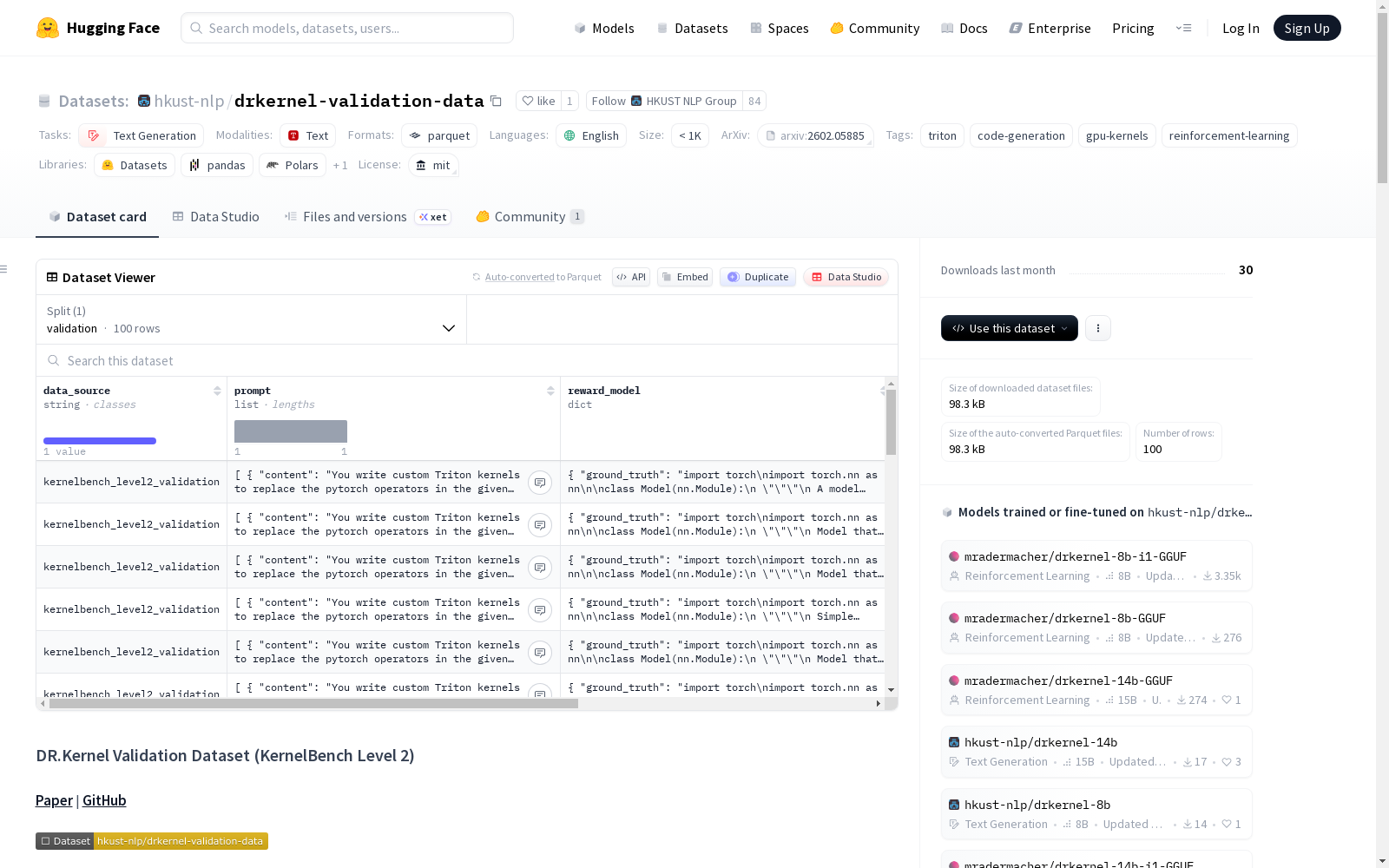Open chat icon for fourth prompt row
Viewport: 1389px width, 868px height.
(540, 610)
